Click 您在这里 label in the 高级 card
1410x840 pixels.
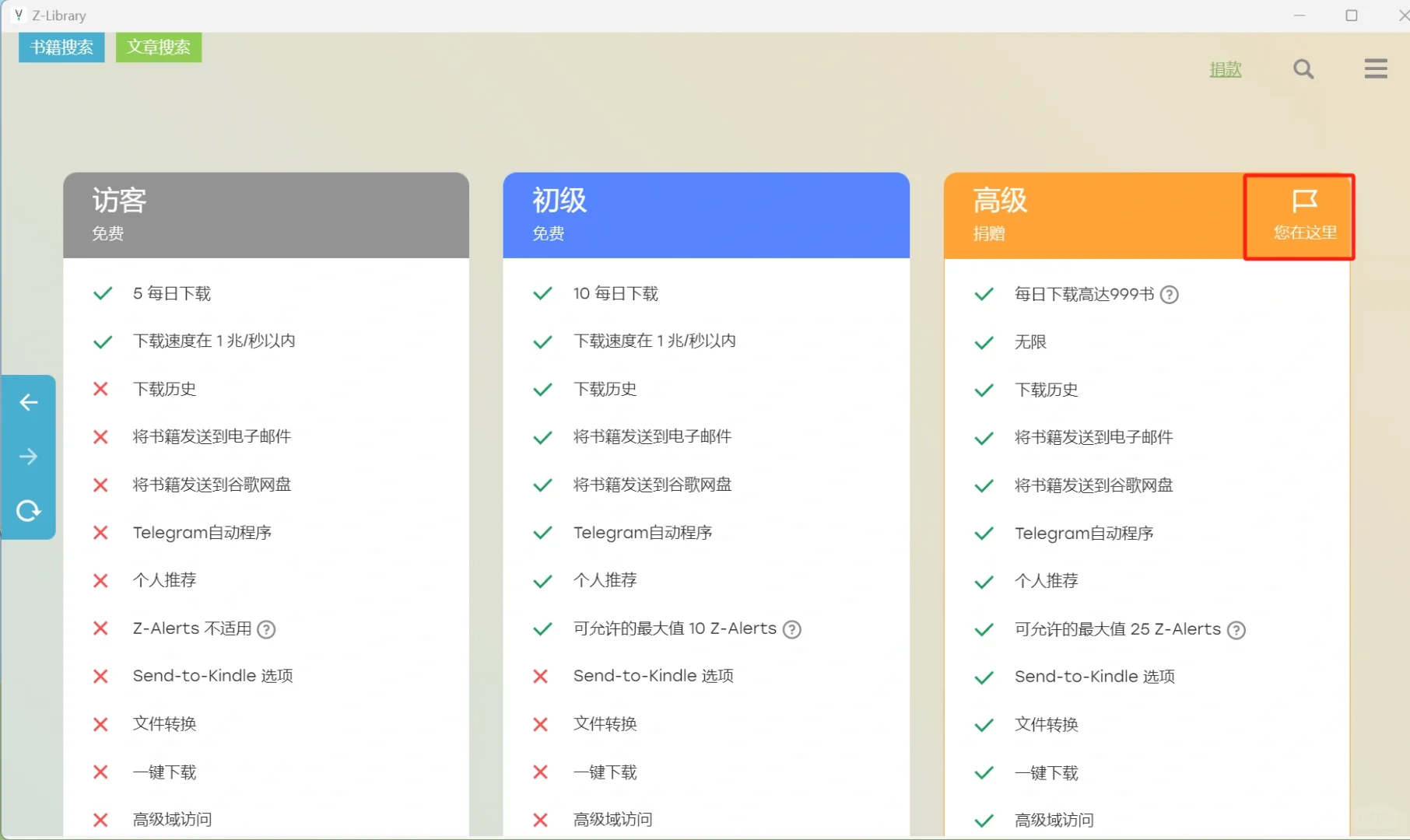pos(1305,233)
